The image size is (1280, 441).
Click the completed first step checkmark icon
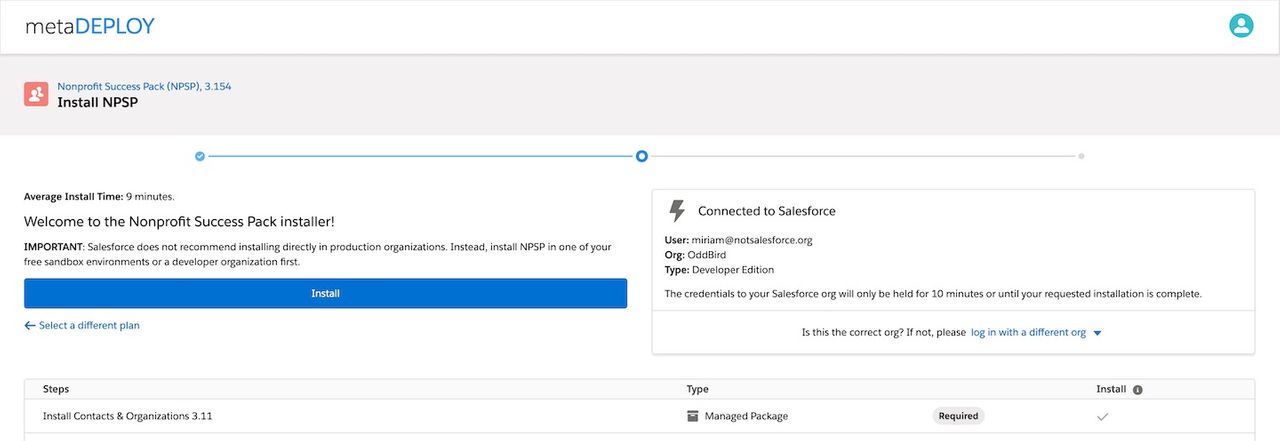coord(200,156)
